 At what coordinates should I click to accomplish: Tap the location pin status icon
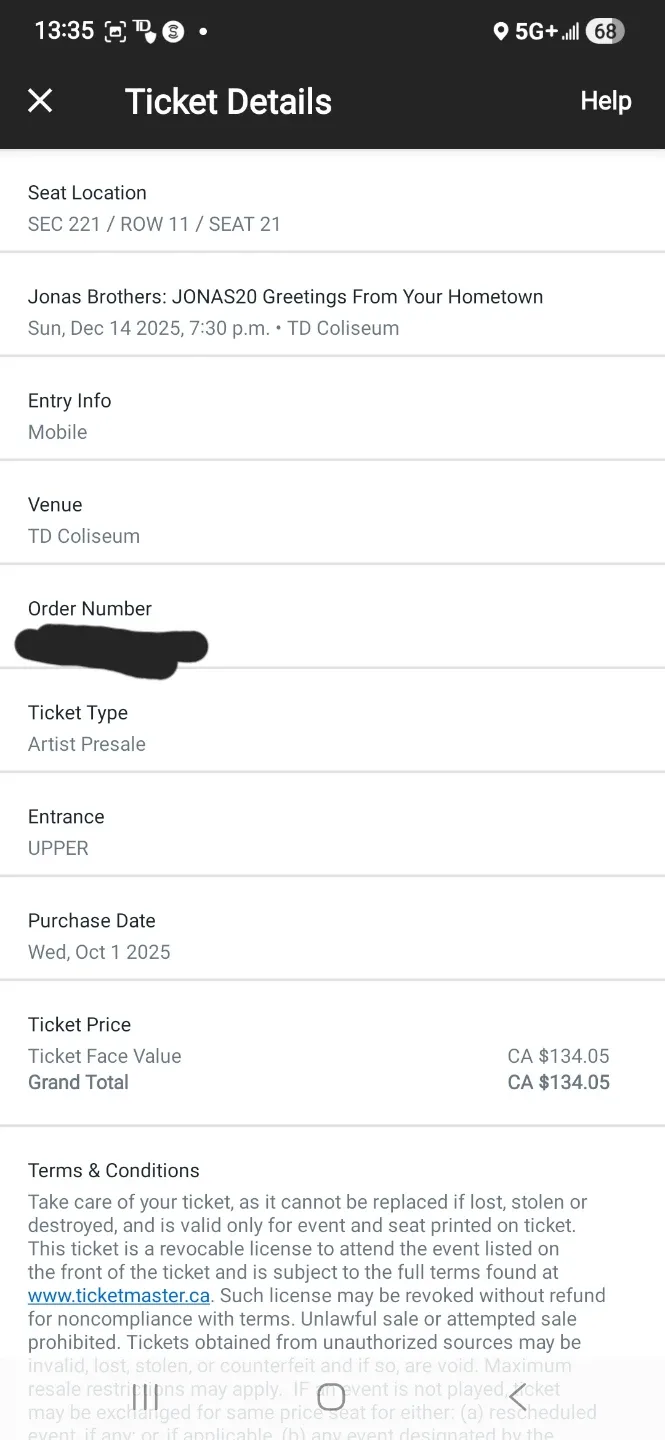(502, 31)
